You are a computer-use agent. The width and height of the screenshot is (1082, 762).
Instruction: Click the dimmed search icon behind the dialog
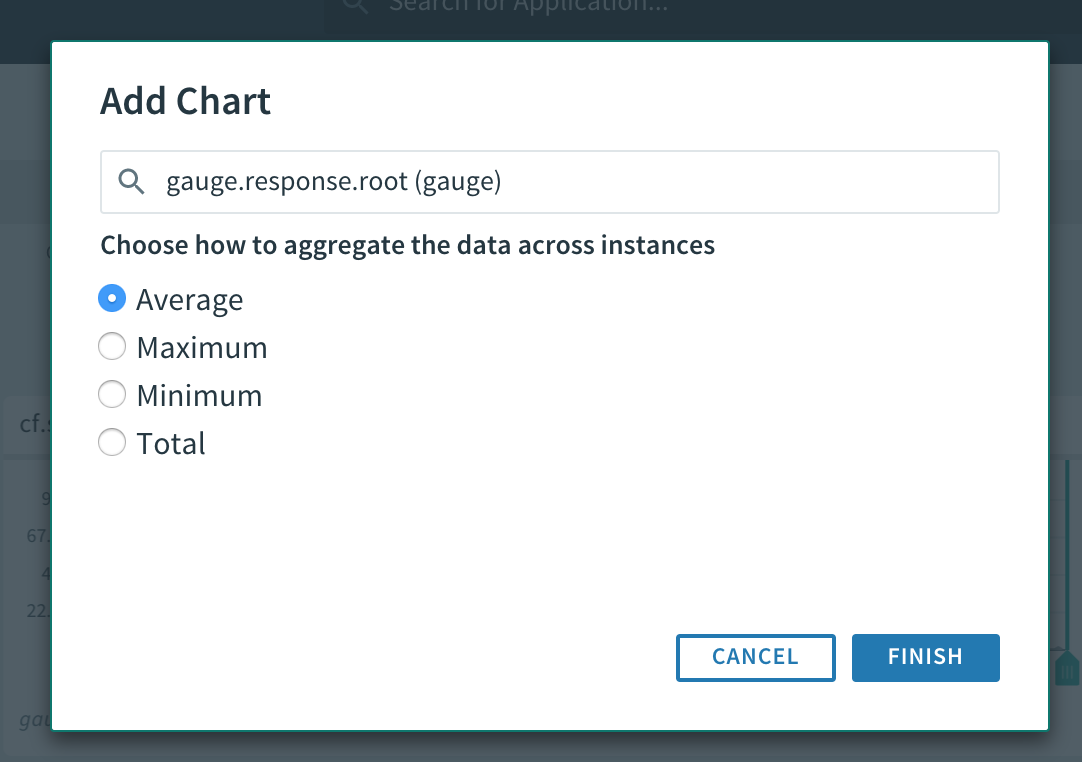tap(355, 5)
